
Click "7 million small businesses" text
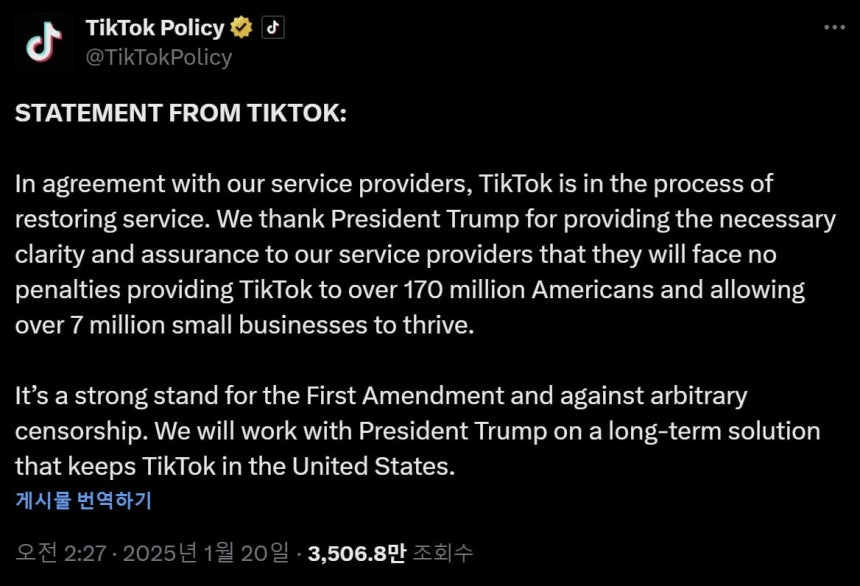219,325
